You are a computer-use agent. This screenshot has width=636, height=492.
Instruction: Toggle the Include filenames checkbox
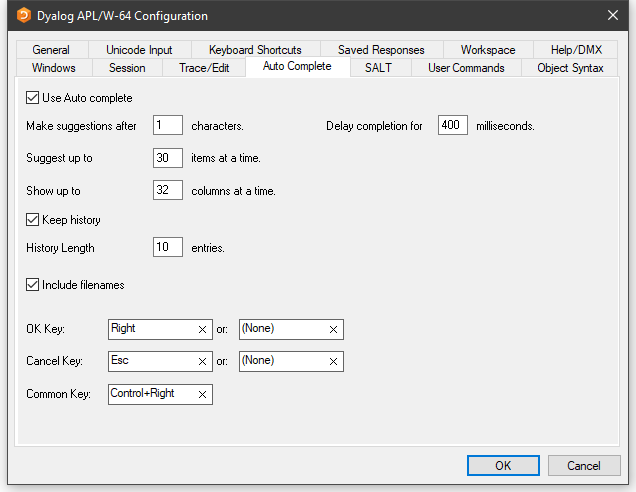click(33, 285)
